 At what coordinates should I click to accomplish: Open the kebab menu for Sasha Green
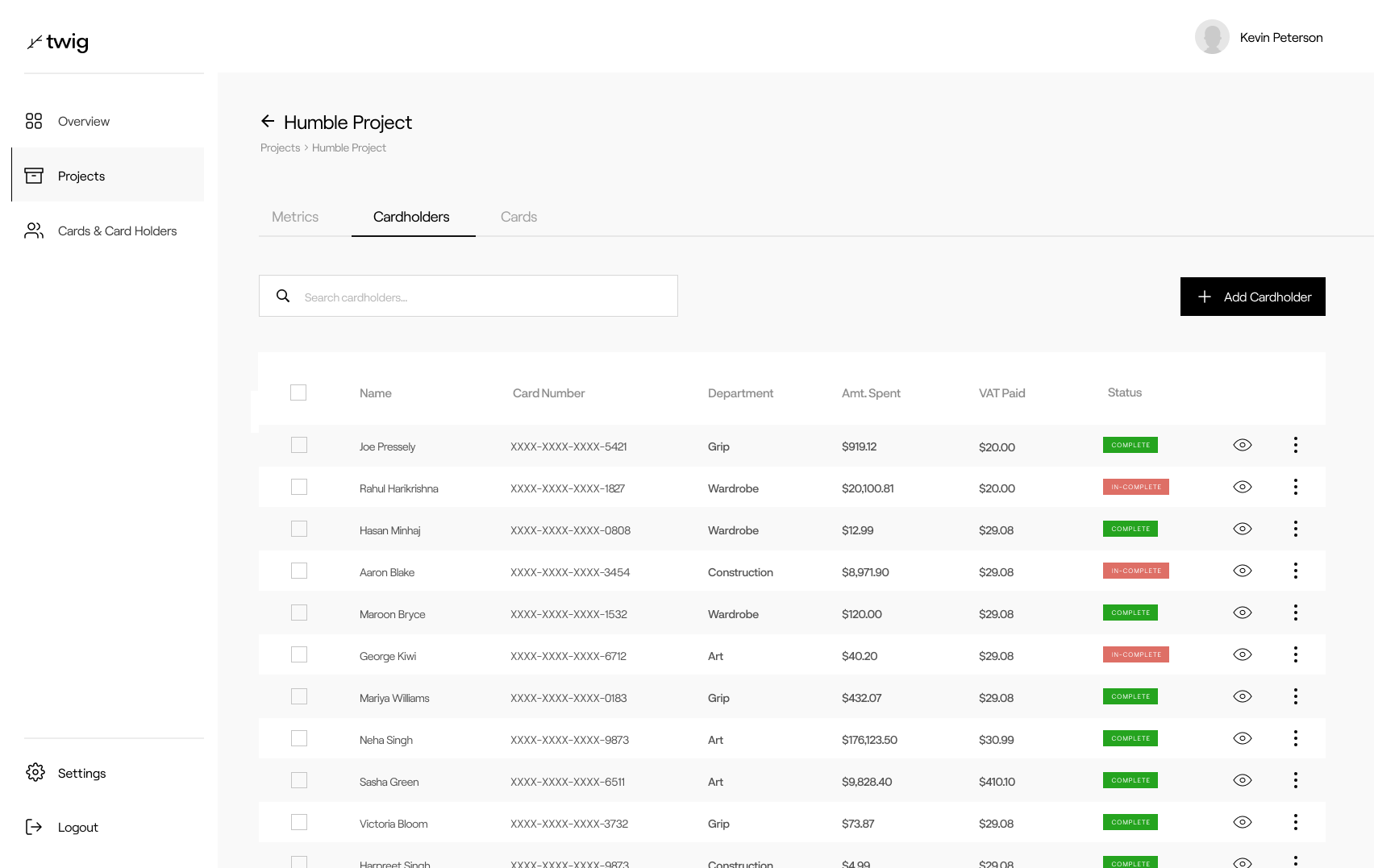[1295, 780]
